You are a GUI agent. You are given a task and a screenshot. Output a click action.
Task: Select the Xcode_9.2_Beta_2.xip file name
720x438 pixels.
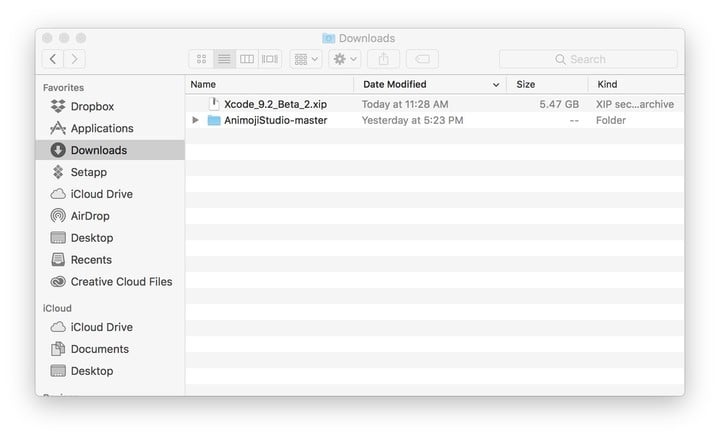click(276, 104)
